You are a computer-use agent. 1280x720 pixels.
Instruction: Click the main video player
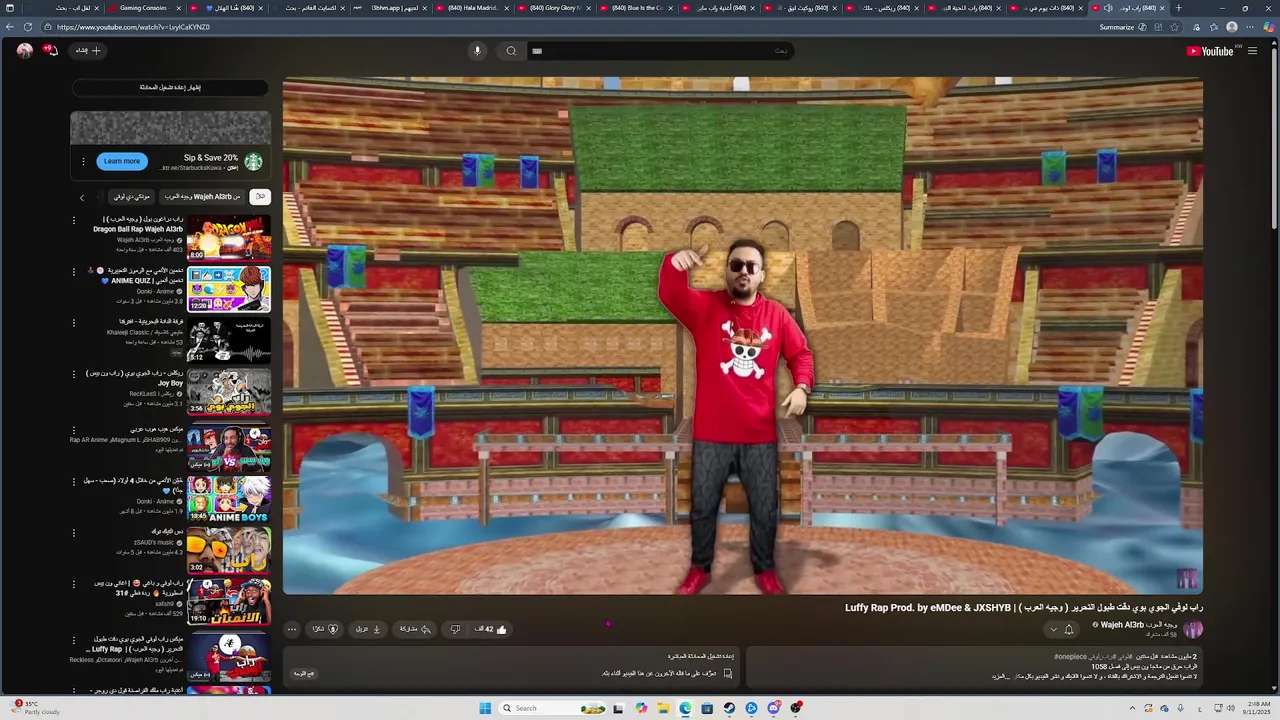tap(742, 336)
